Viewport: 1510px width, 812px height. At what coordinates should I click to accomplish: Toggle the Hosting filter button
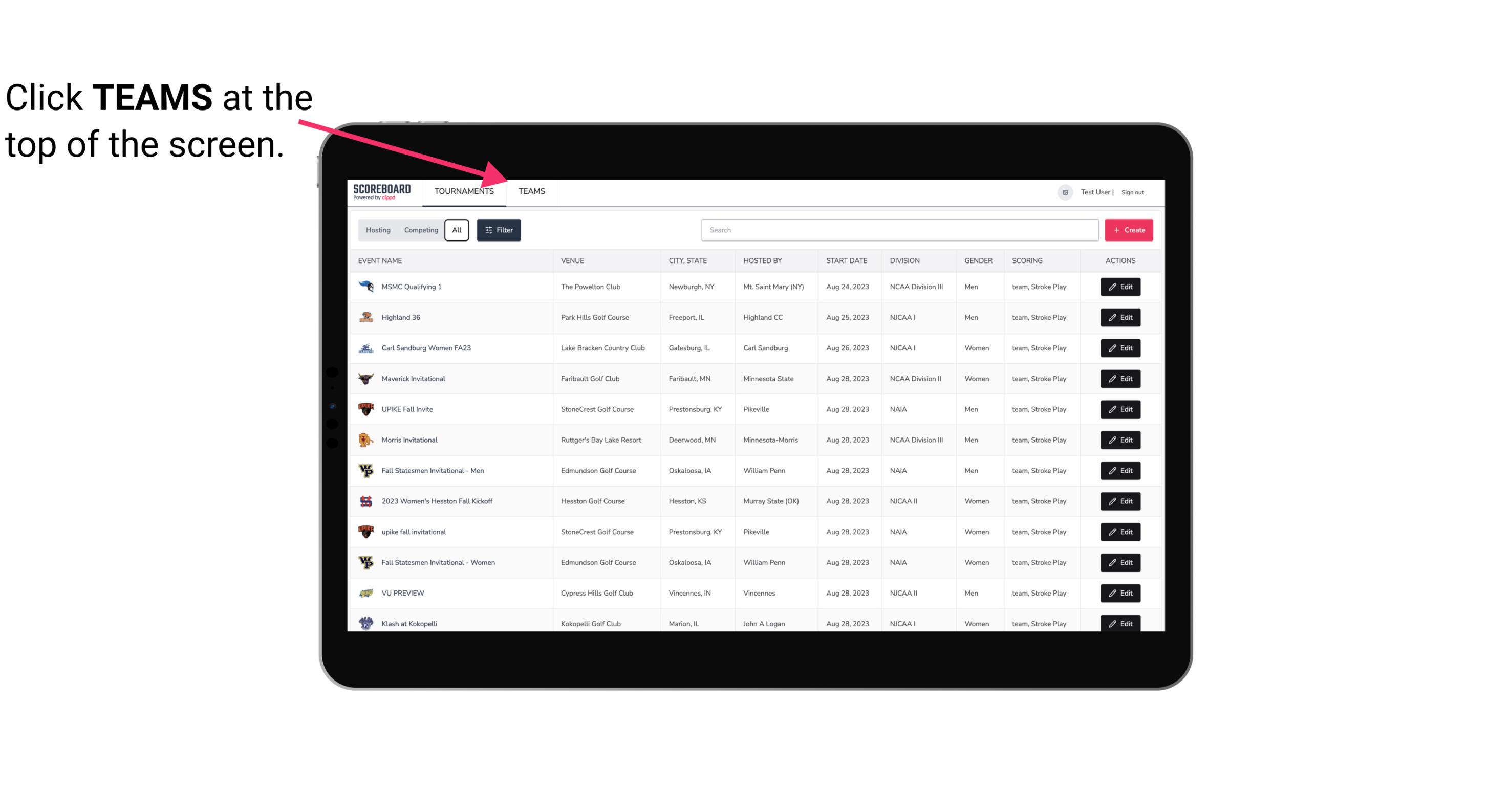[x=378, y=229]
